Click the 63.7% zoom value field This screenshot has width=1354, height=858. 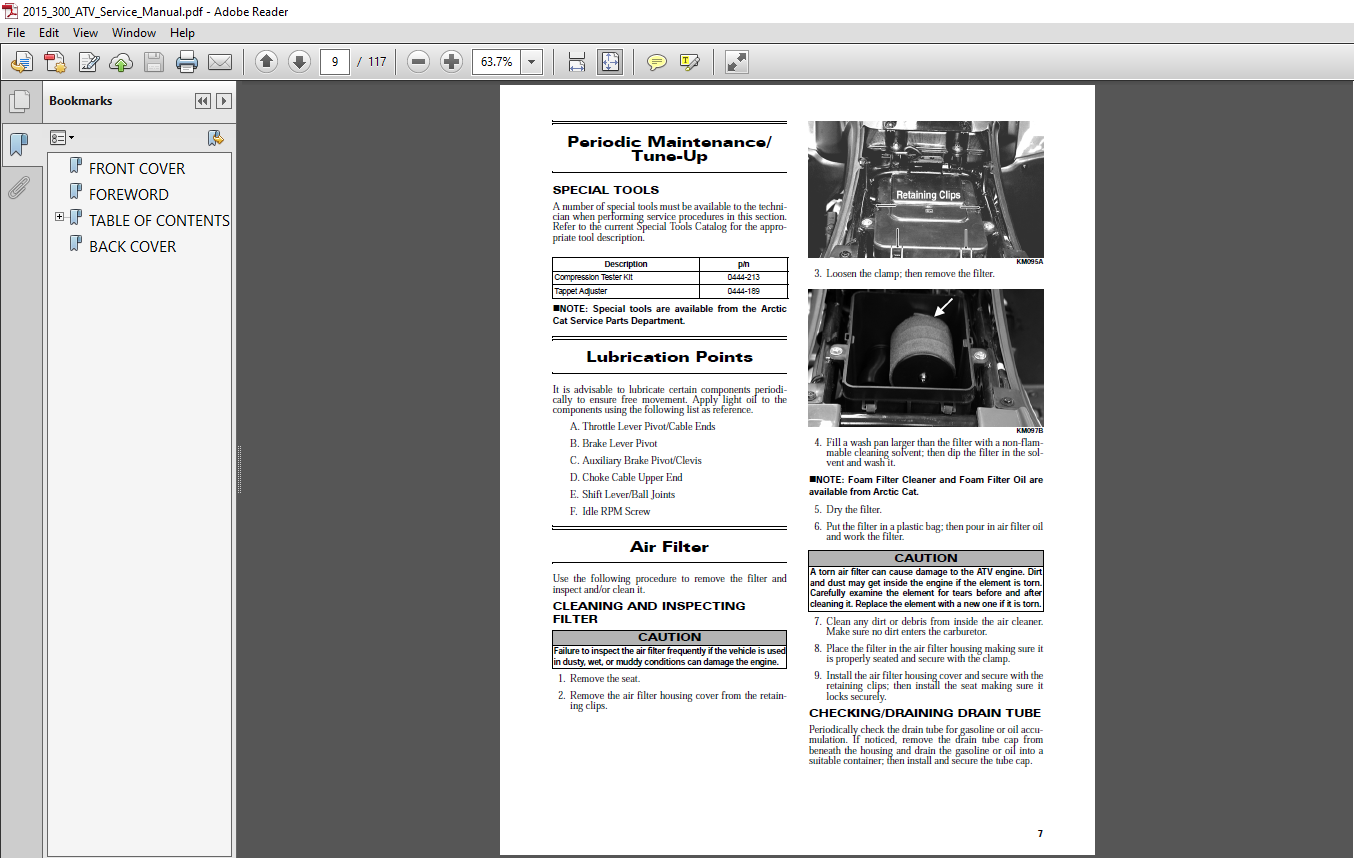pos(497,62)
